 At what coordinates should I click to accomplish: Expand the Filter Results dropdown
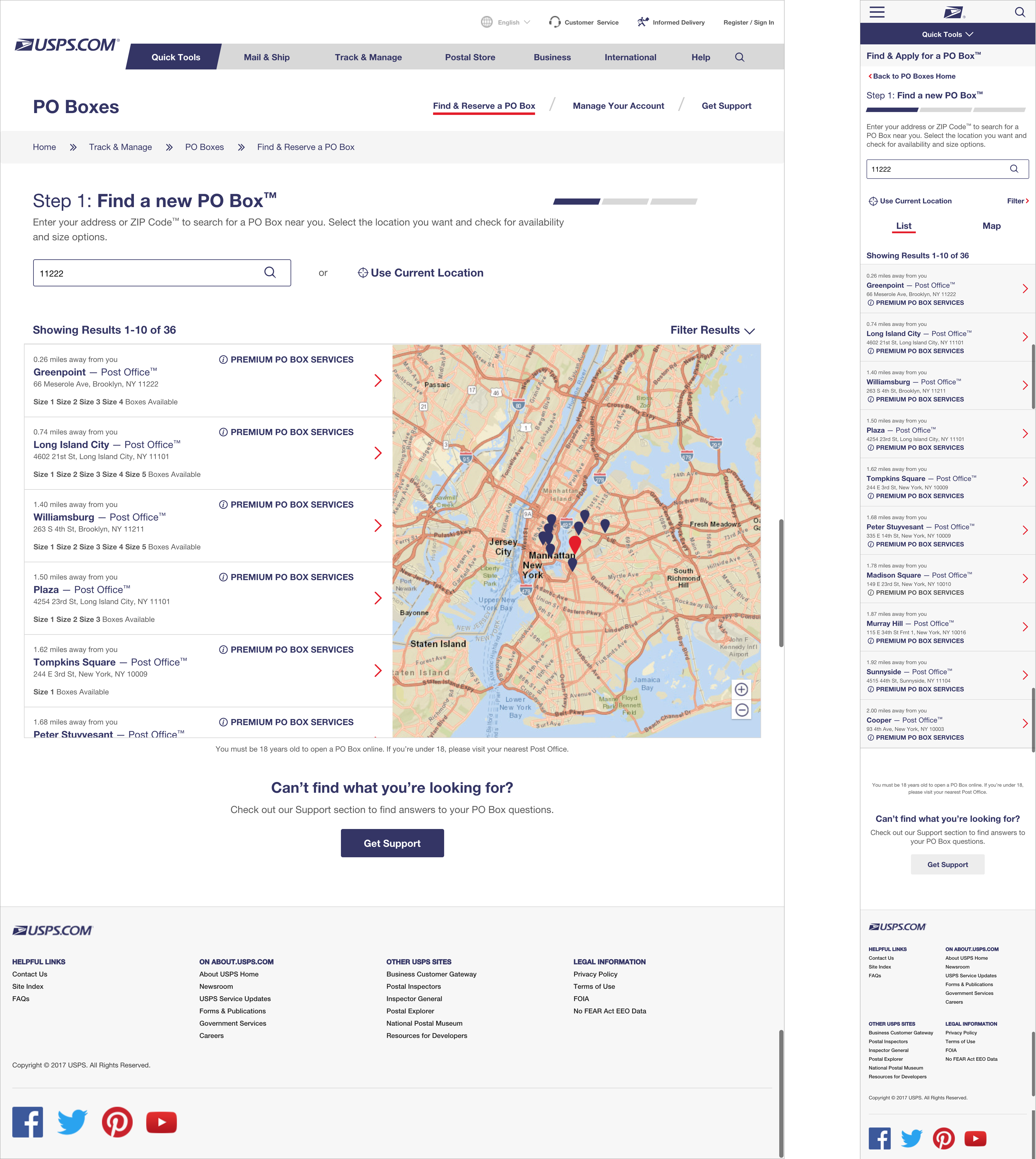click(x=712, y=330)
